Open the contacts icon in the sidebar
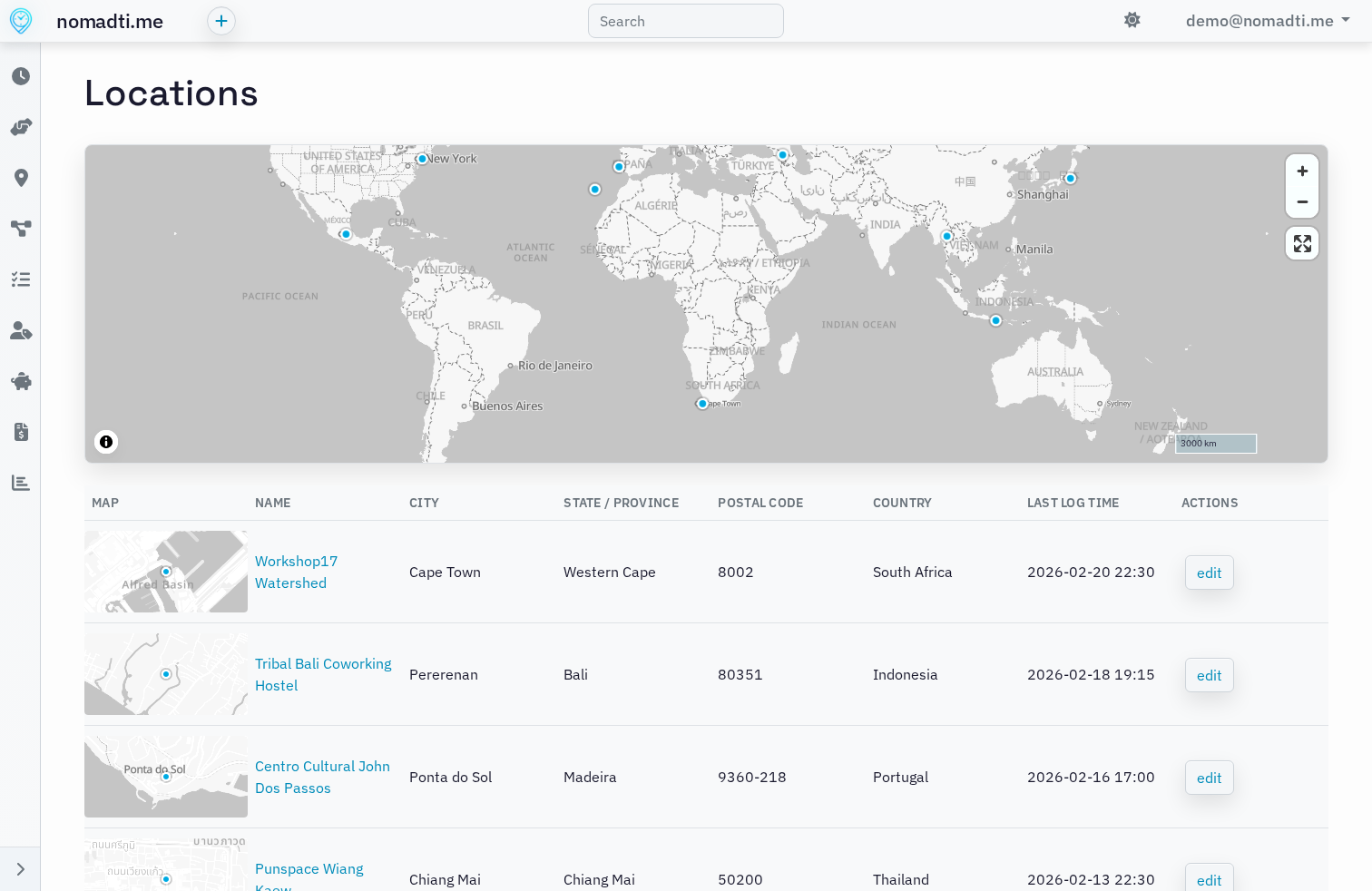Viewport: 1372px width, 891px height. tap(20, 330)
